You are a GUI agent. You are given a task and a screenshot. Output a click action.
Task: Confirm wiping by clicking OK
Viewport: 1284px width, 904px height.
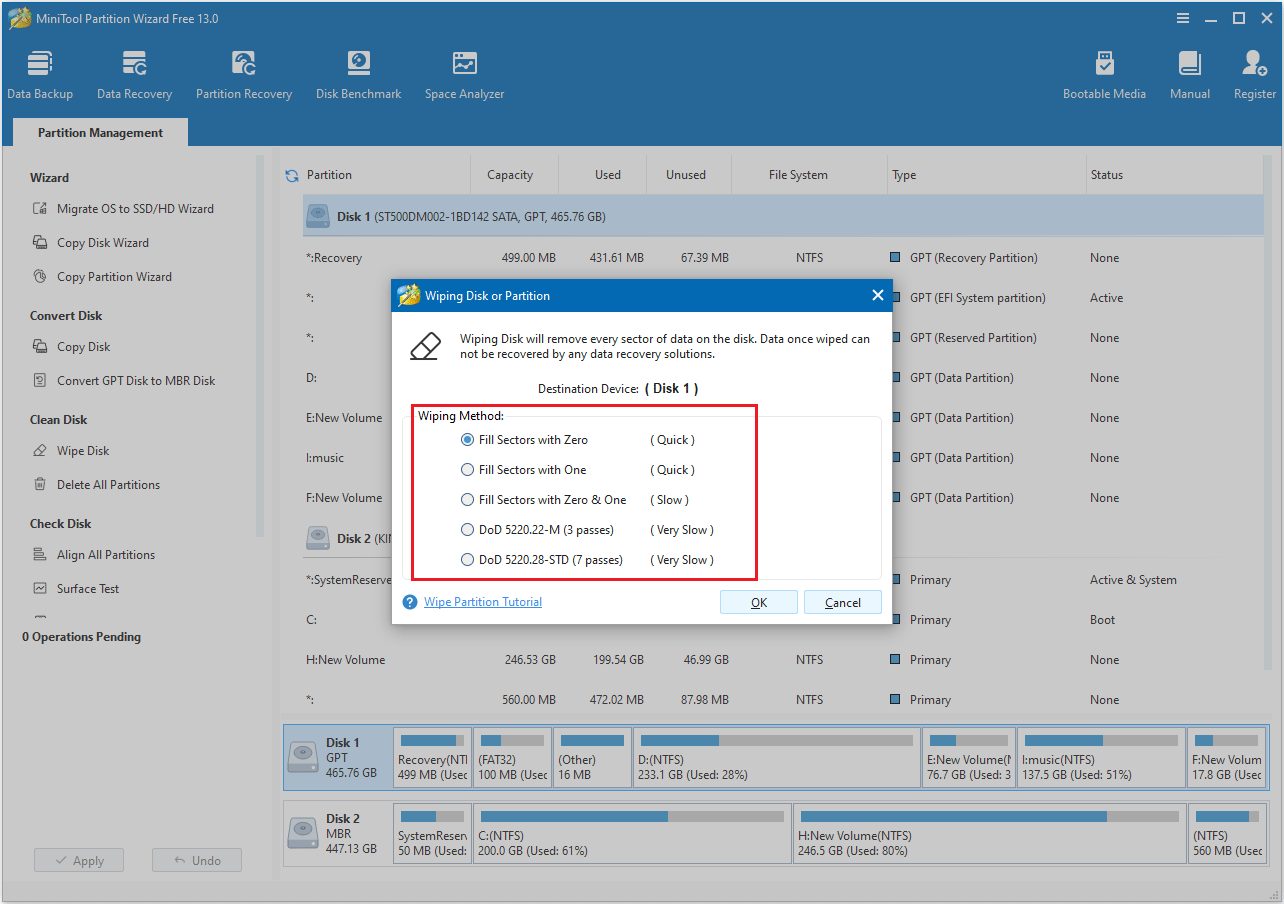tap(758, 601)
